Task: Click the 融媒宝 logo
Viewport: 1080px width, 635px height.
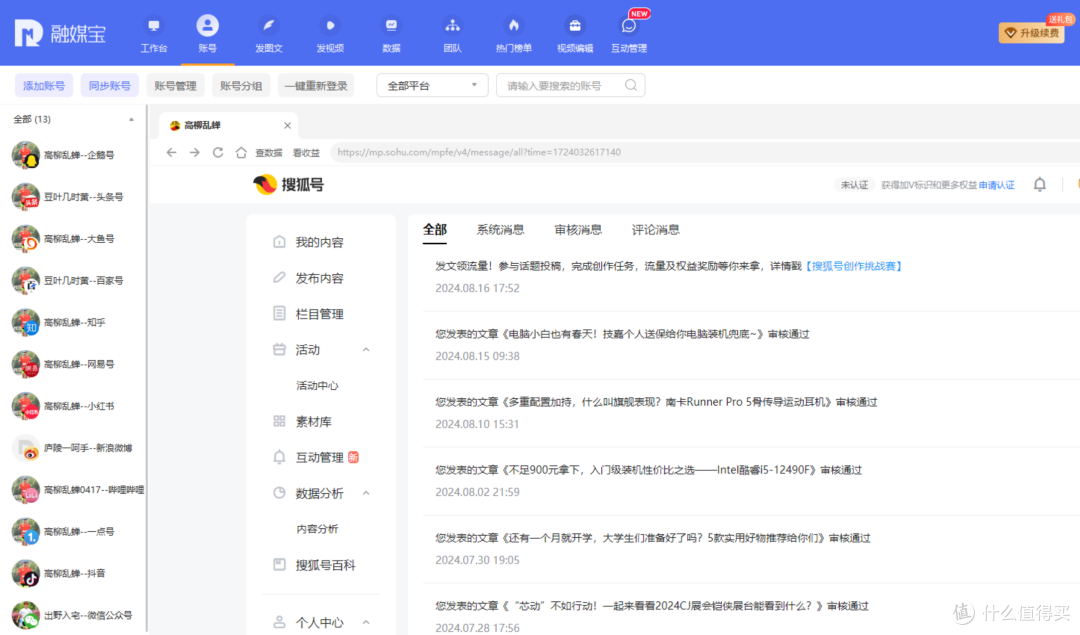Action: [x=61, y=33]
